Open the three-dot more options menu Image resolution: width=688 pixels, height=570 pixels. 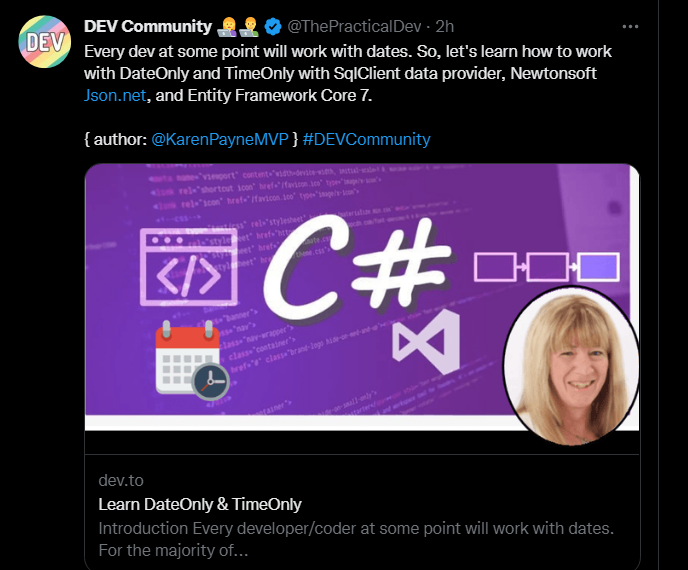click(x=630, y=27)
